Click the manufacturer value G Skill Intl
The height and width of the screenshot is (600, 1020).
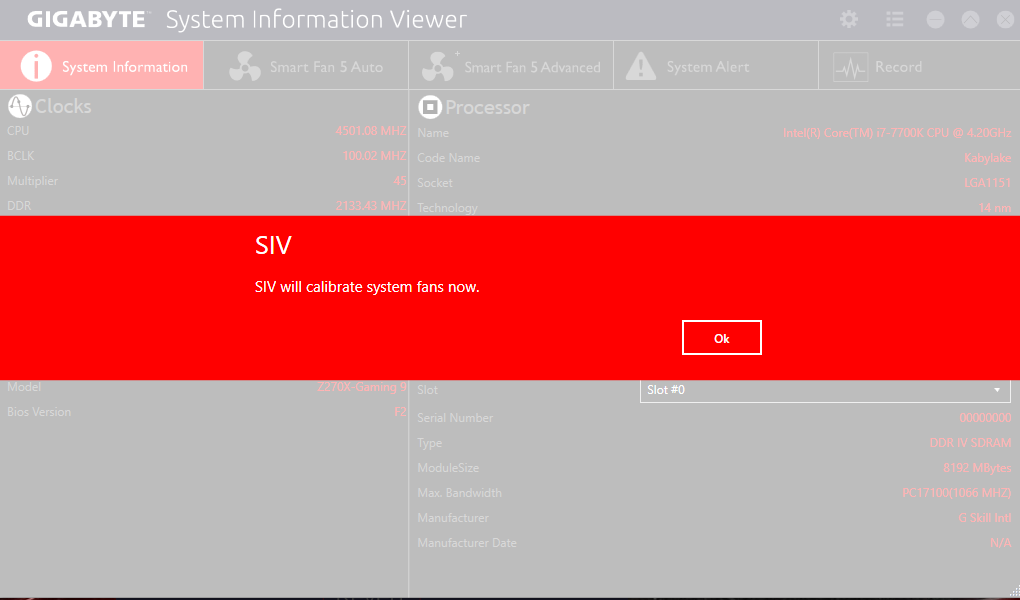tap(985, 518)
